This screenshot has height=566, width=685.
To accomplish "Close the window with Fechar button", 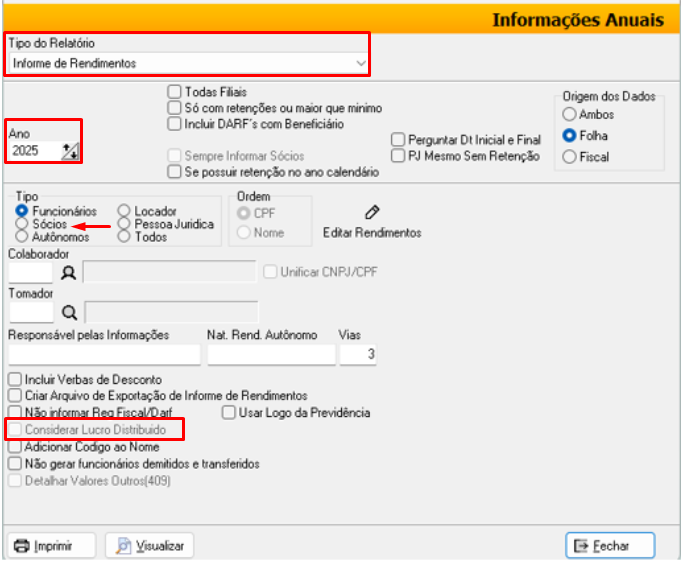I will (610, 545).
